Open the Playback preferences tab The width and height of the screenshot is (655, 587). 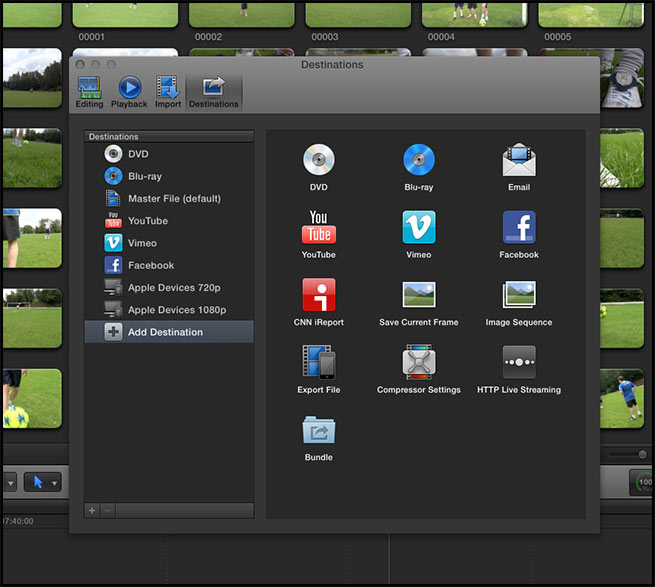(129, 92)
